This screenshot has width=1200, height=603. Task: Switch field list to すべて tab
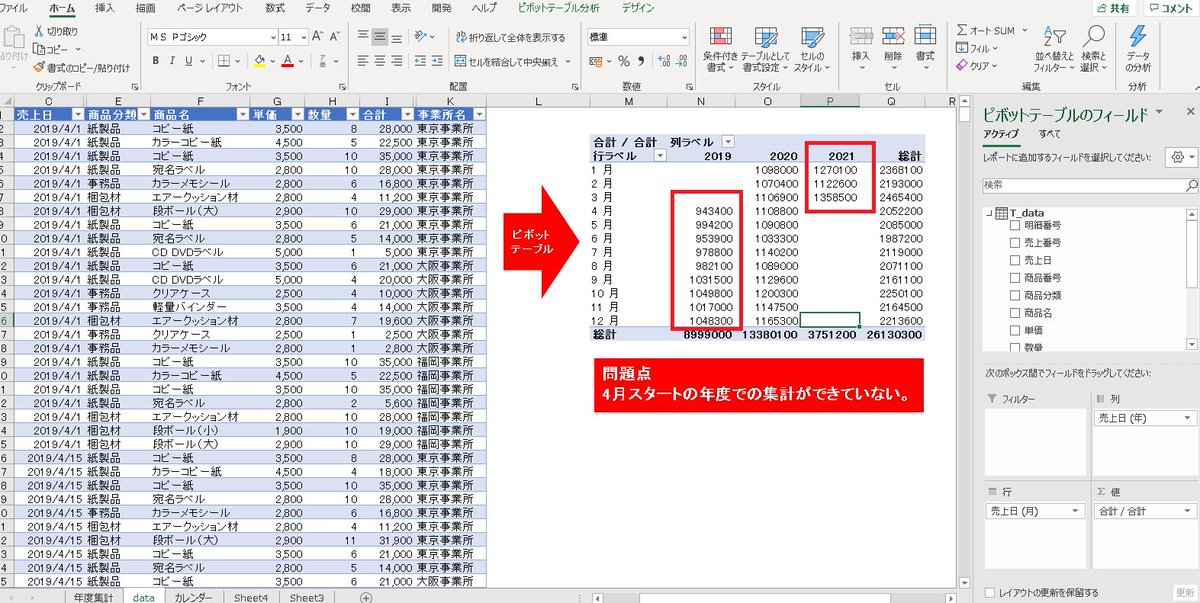click(1050, 133)
